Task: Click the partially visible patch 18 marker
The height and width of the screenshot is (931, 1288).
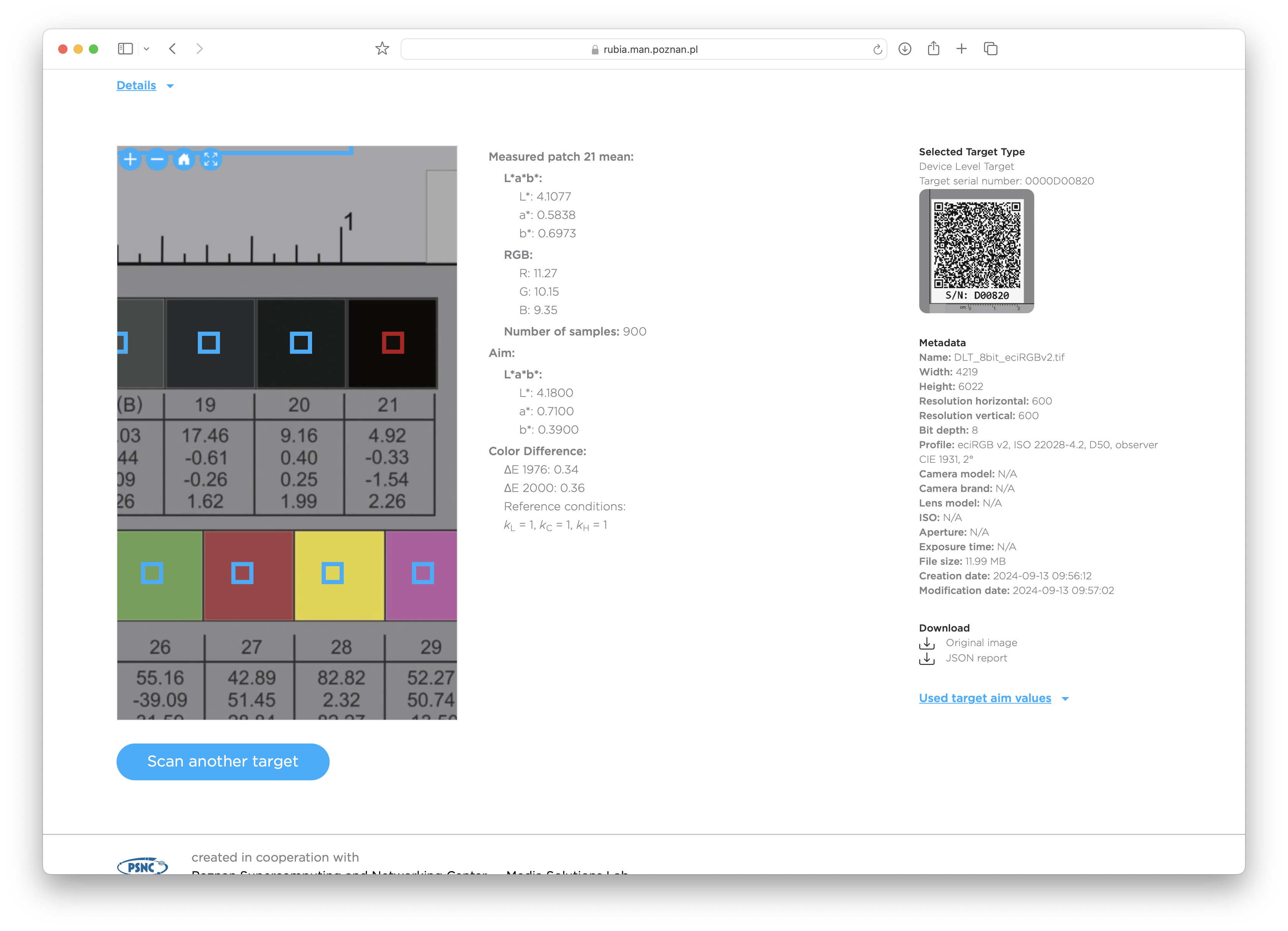Action: click(122, 343)
